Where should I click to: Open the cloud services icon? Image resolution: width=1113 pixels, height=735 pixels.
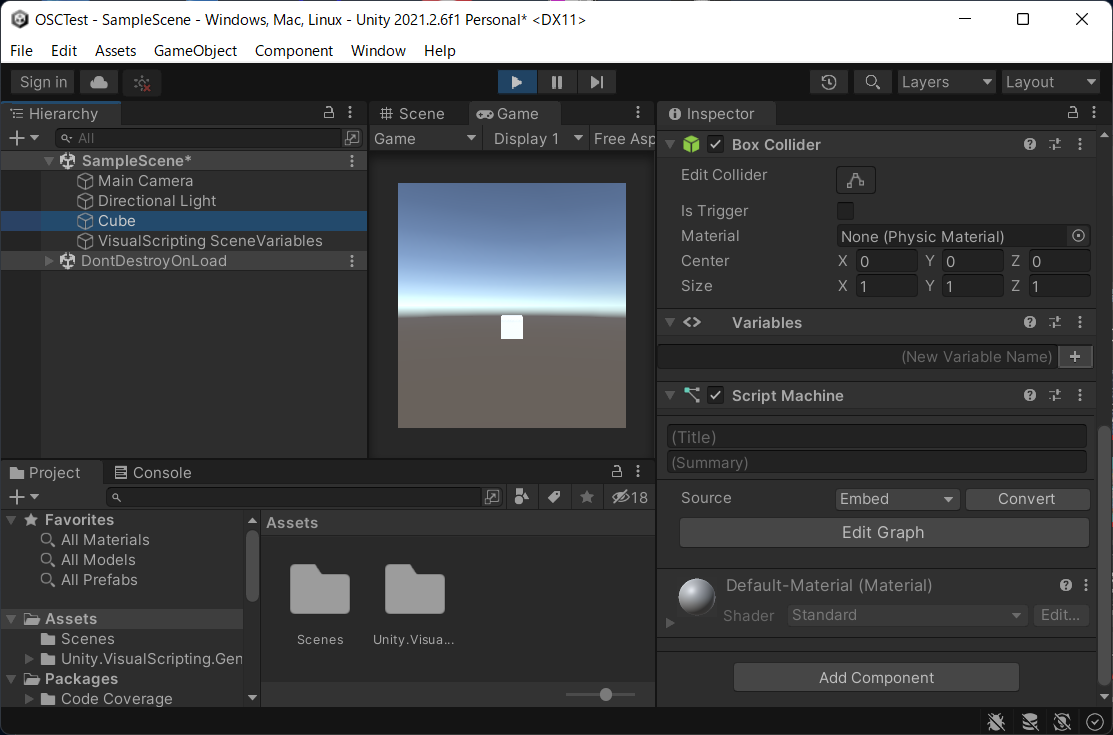(100, 82)
